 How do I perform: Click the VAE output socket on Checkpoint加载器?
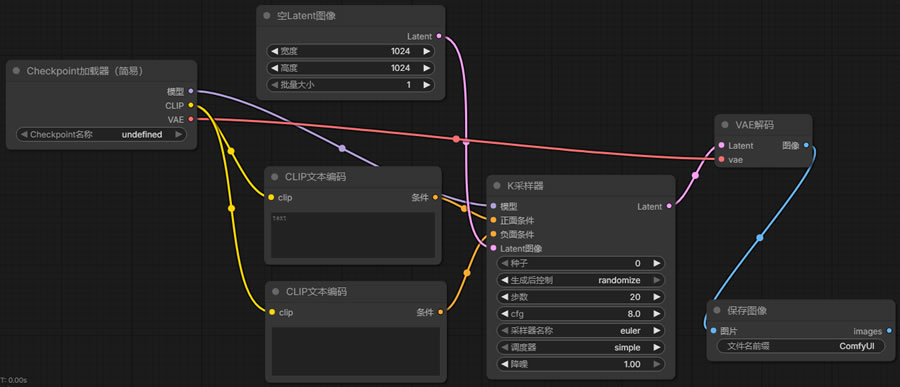191,119
